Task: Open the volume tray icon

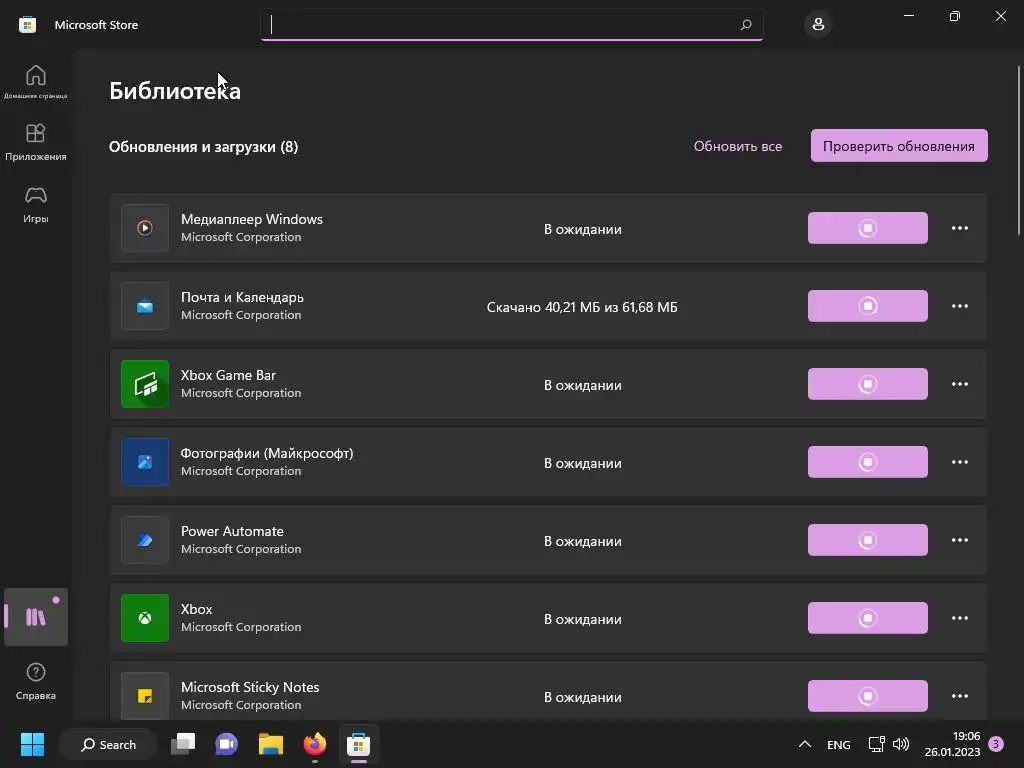Action: pyautogui.click(x=901, y=744)
